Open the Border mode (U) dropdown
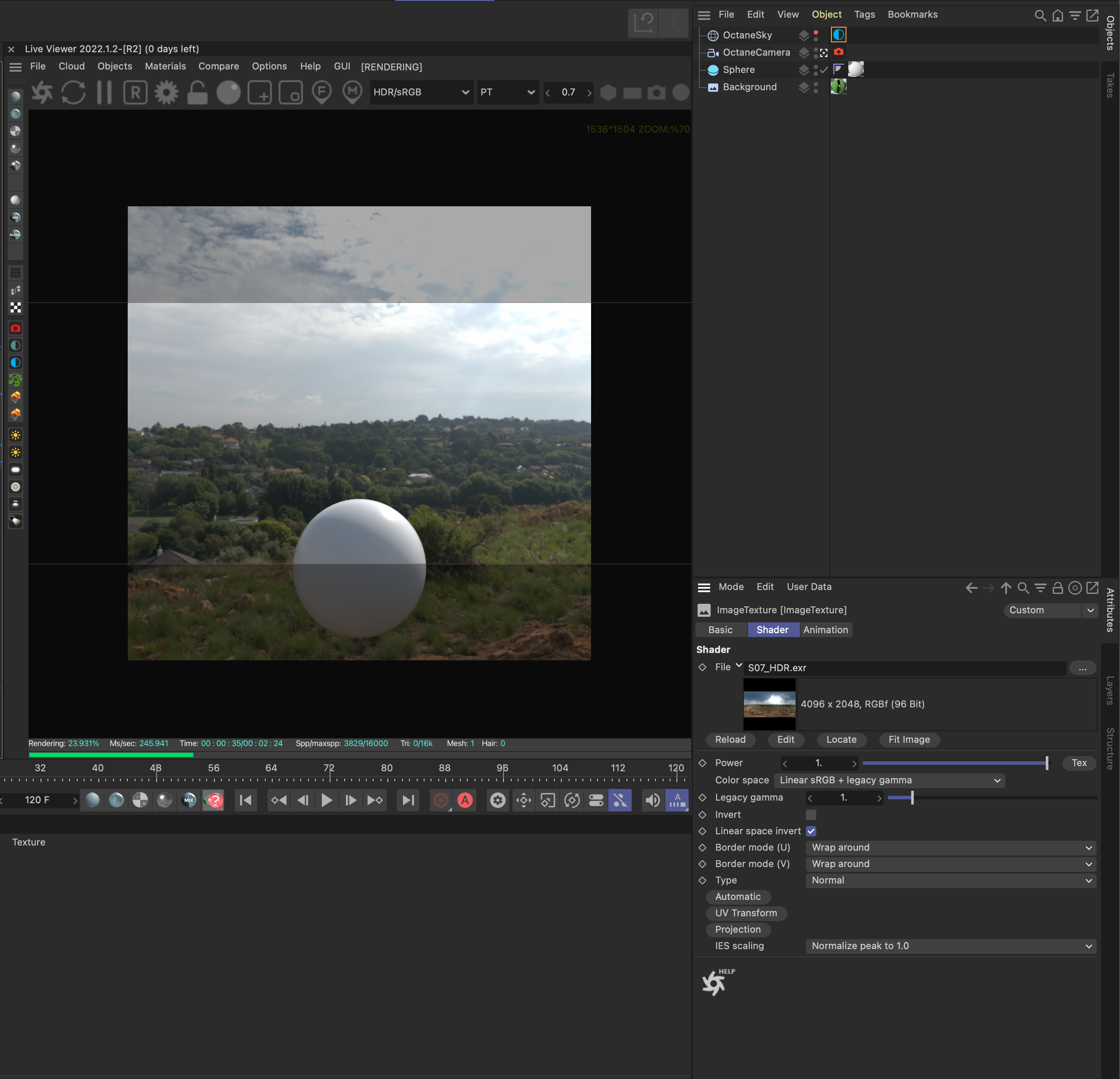Viewport: 1120px width, 1079px height. coord(951,848)
